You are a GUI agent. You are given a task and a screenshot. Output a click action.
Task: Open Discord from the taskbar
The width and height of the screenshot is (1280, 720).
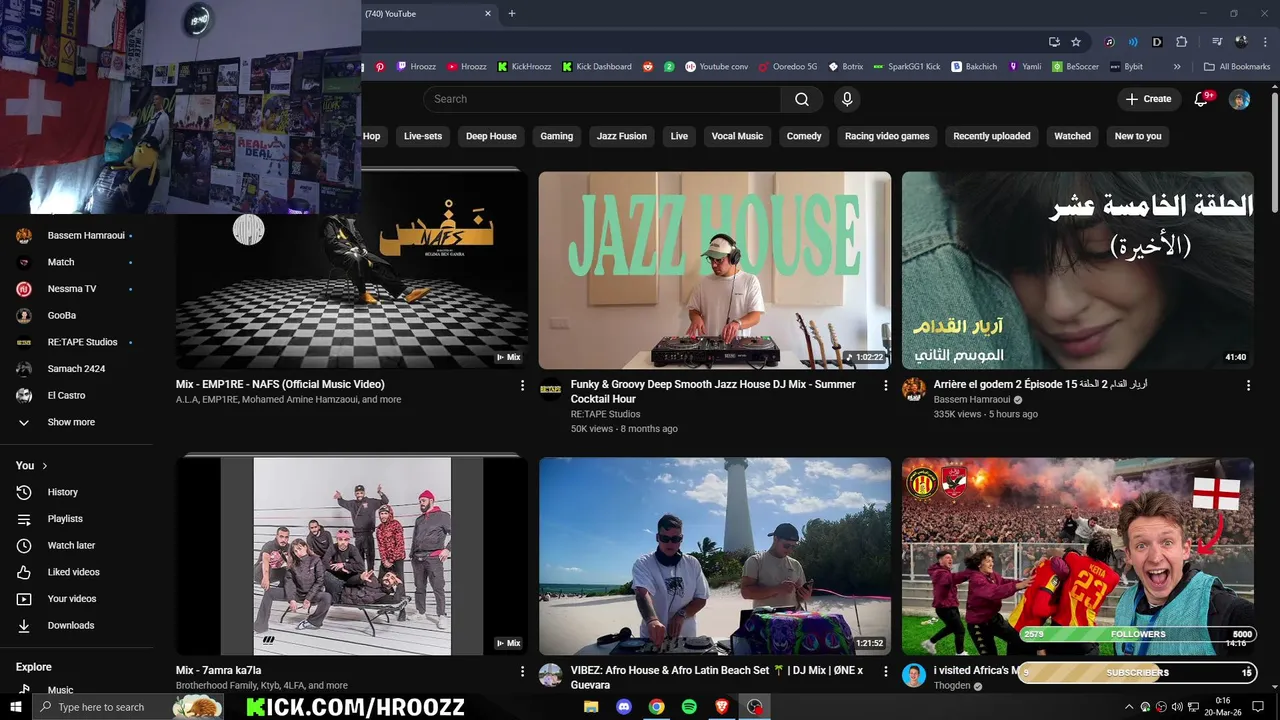coord(624,707)
